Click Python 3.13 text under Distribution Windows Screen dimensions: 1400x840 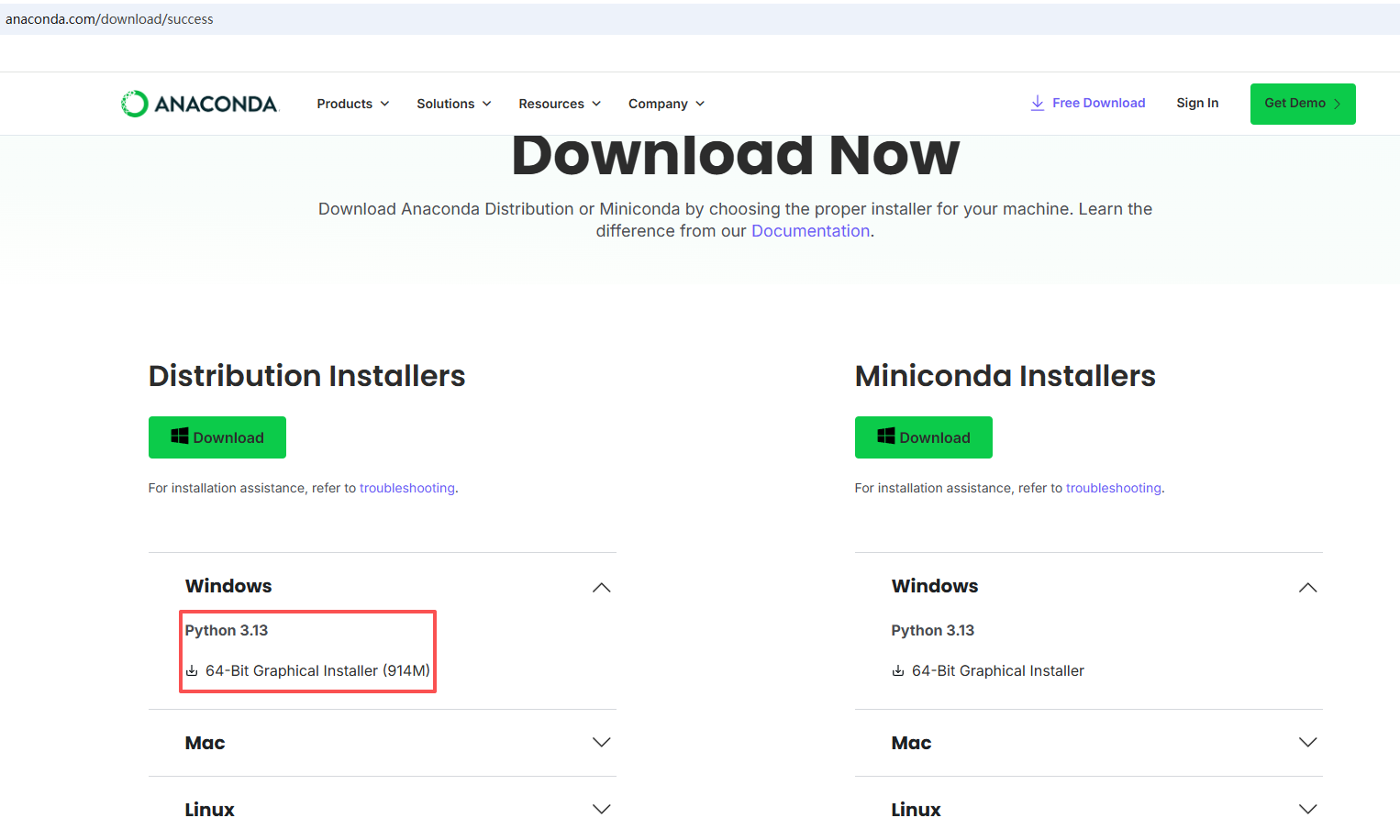click(x=227, y=631)
